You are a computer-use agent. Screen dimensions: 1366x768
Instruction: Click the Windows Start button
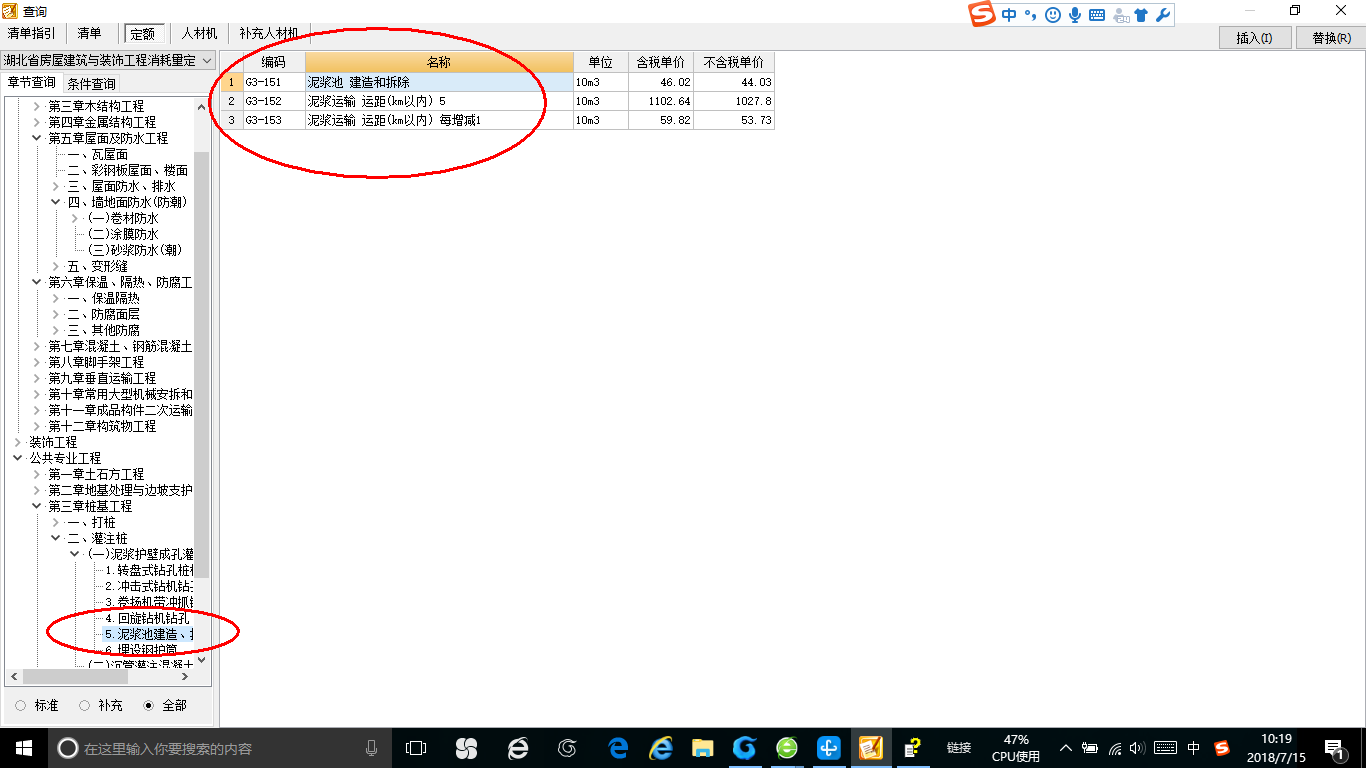click(x=24, y=748)
